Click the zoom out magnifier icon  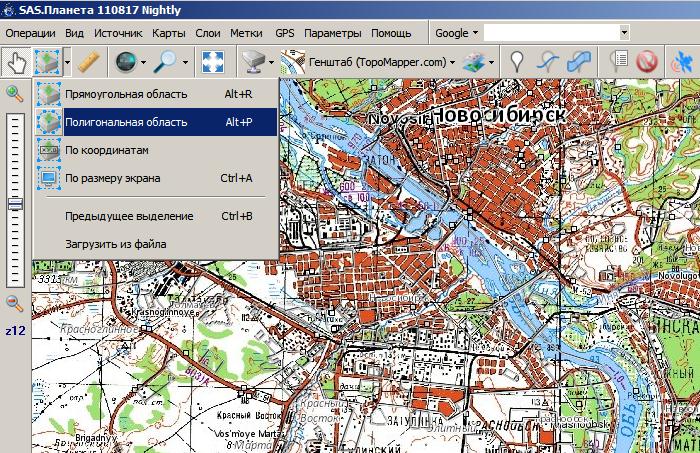click(15, 303)
